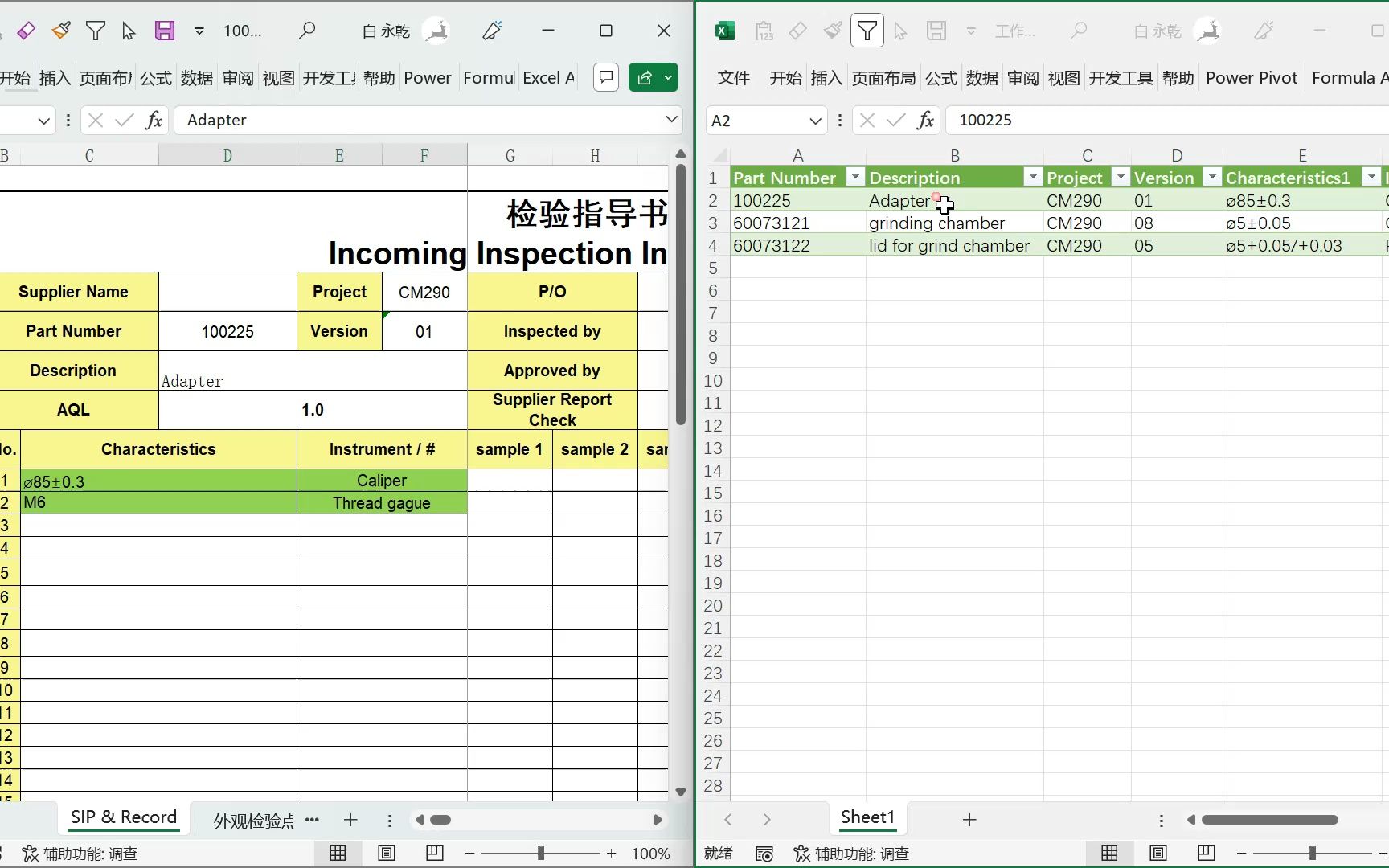Switch to the 开发工具 ribbon tab
Screen dimensions: 1389x868
[x=1121, y=78]
